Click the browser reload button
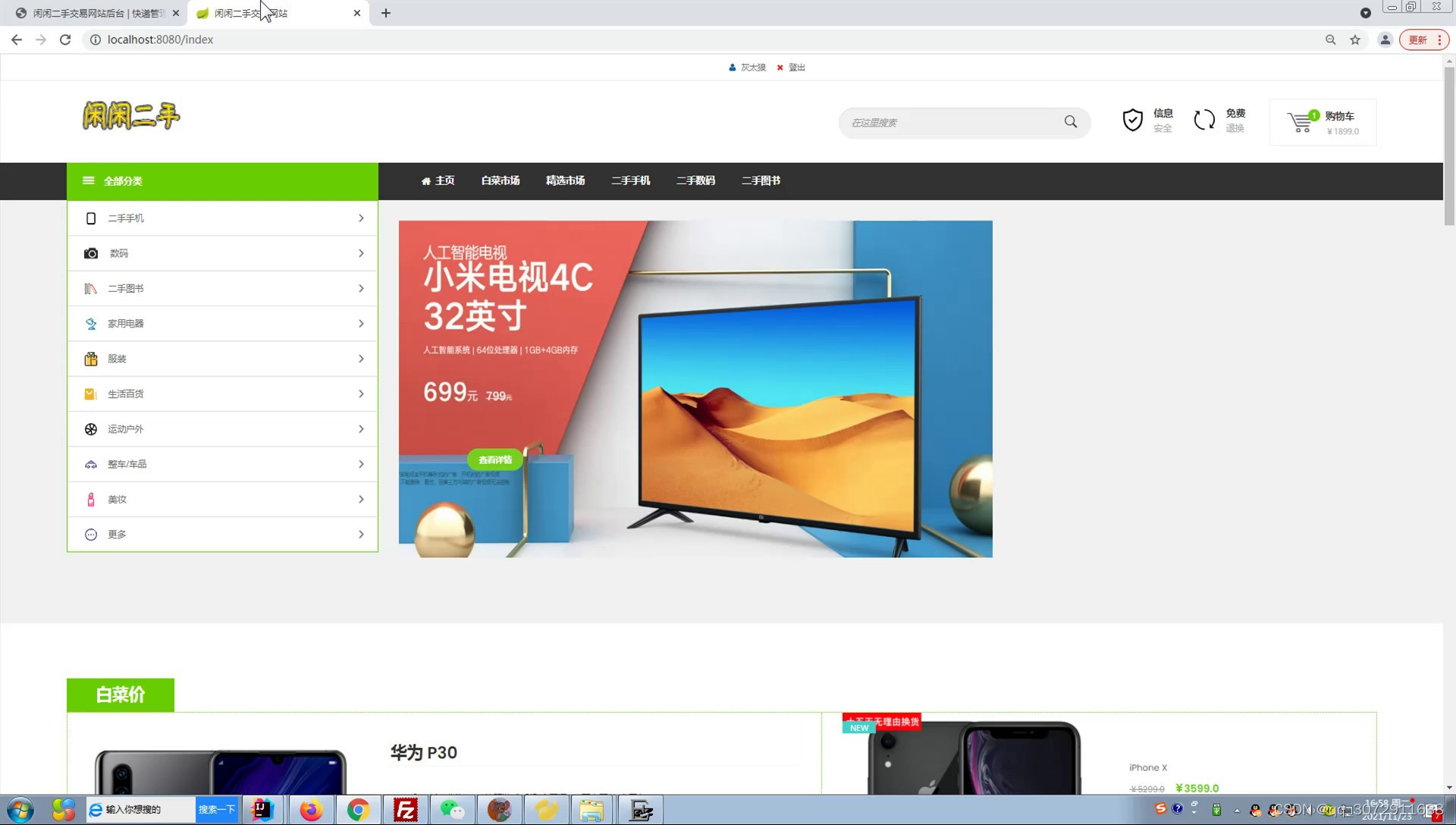The image size is (1456, 825). tap(65, 39)
